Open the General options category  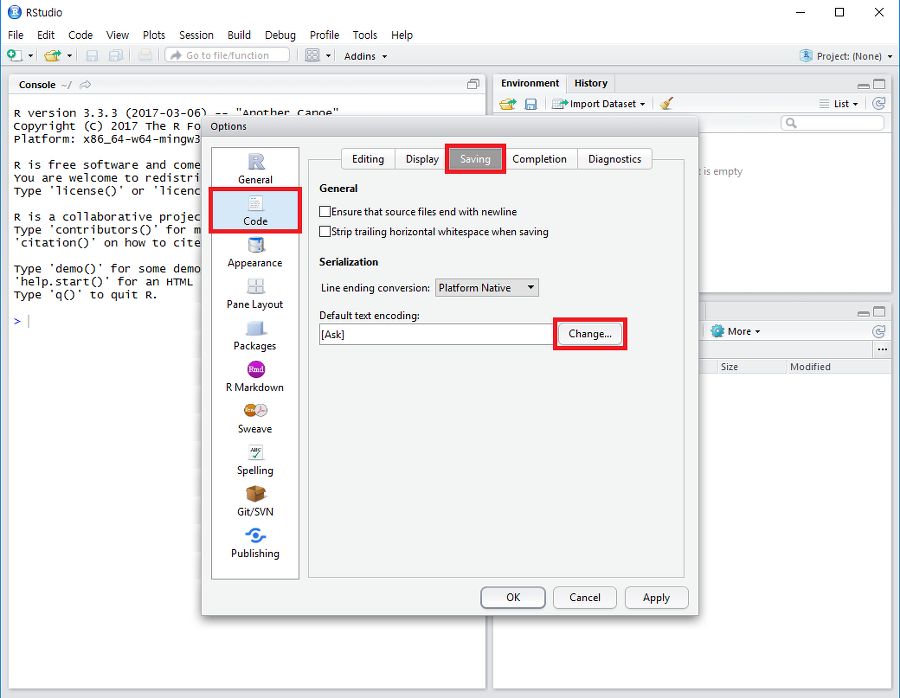(255, 169)
